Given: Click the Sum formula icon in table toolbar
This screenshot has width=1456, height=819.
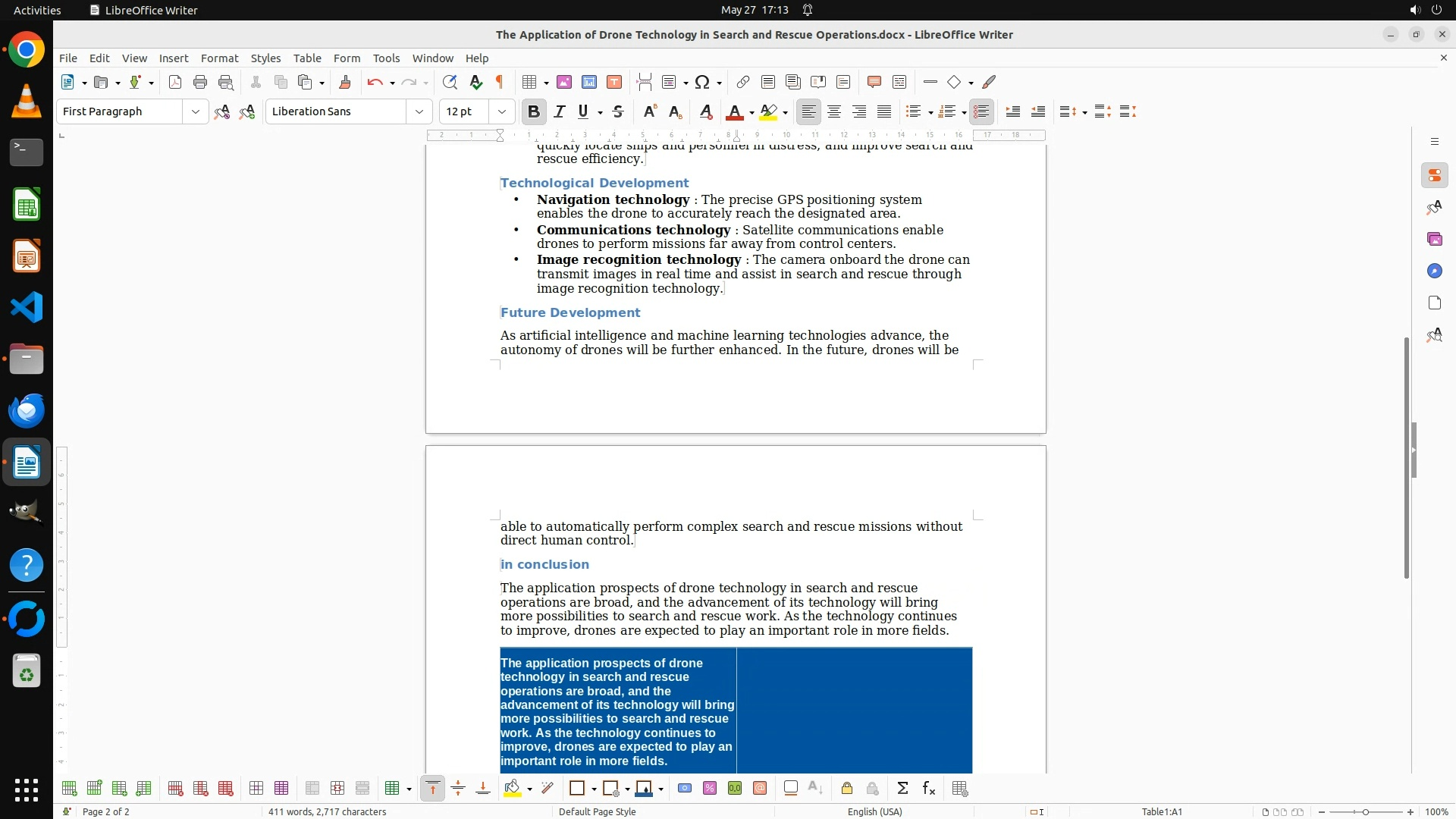Looking at the screenshot, I should click(902, 789).
